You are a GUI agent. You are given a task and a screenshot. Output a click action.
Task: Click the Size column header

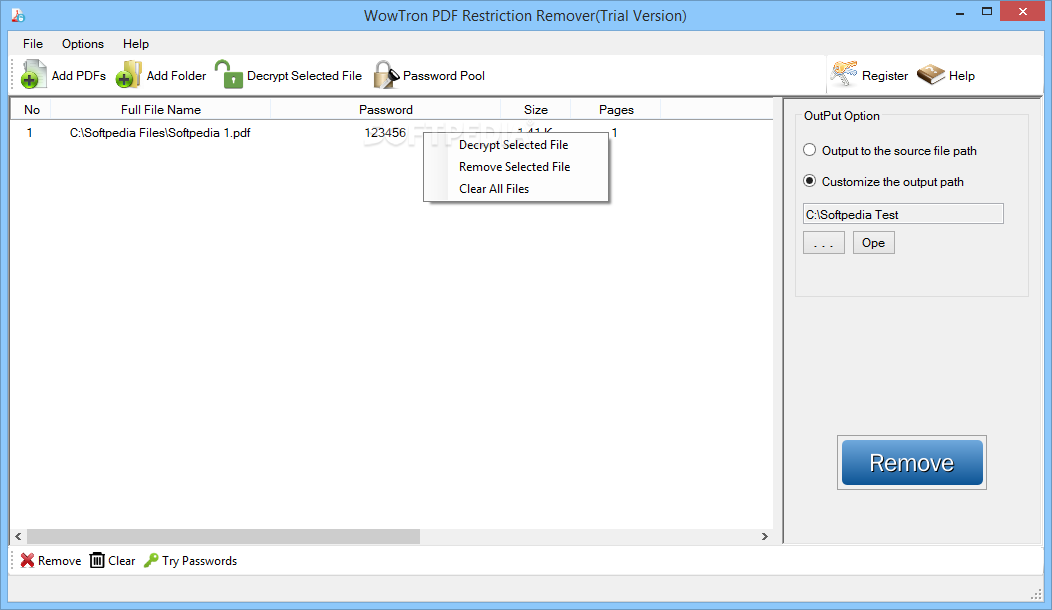point(535,109)
